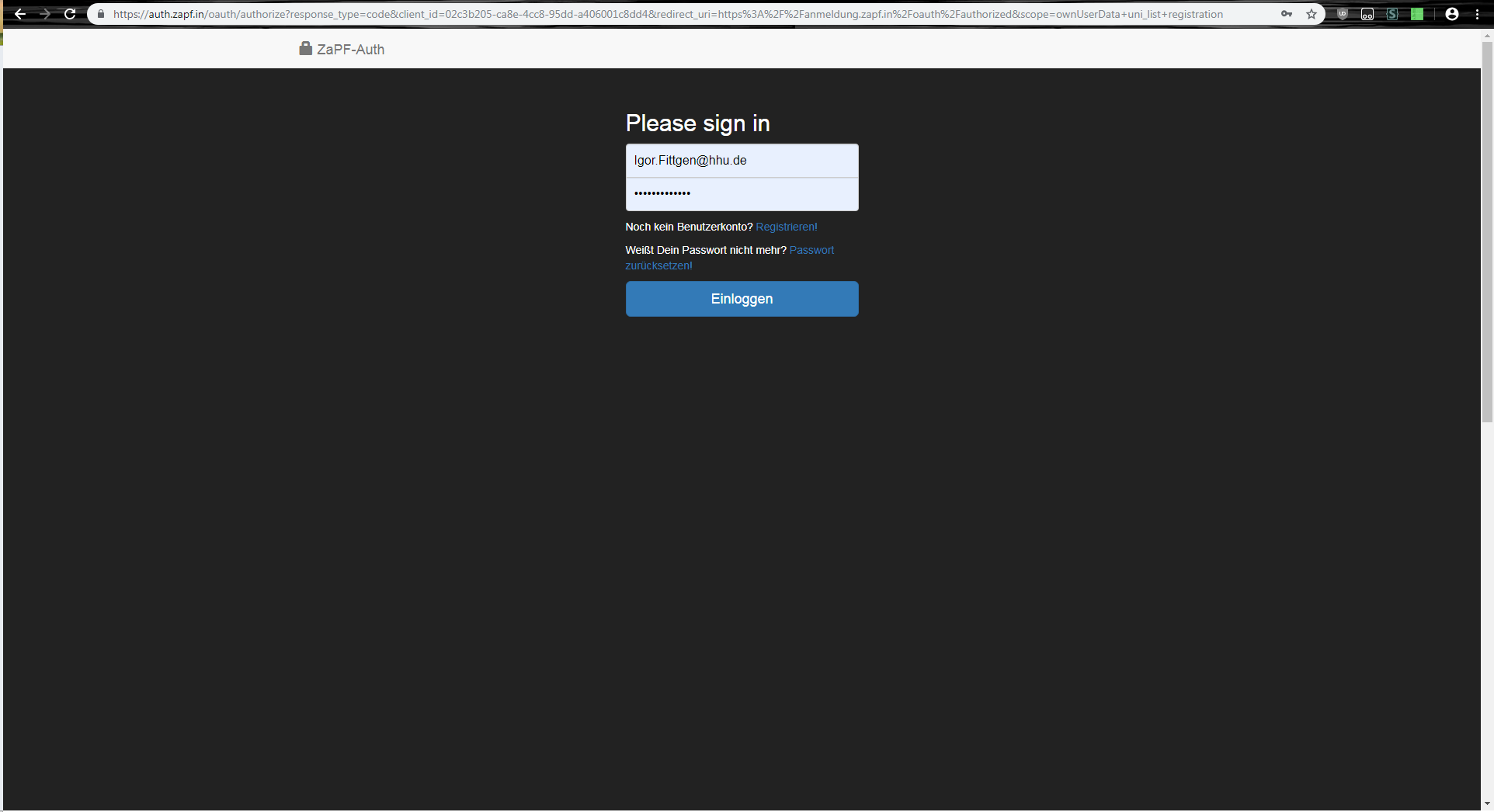
Task: Bookmark this page with the star icon
Action: coord(1312,14)
